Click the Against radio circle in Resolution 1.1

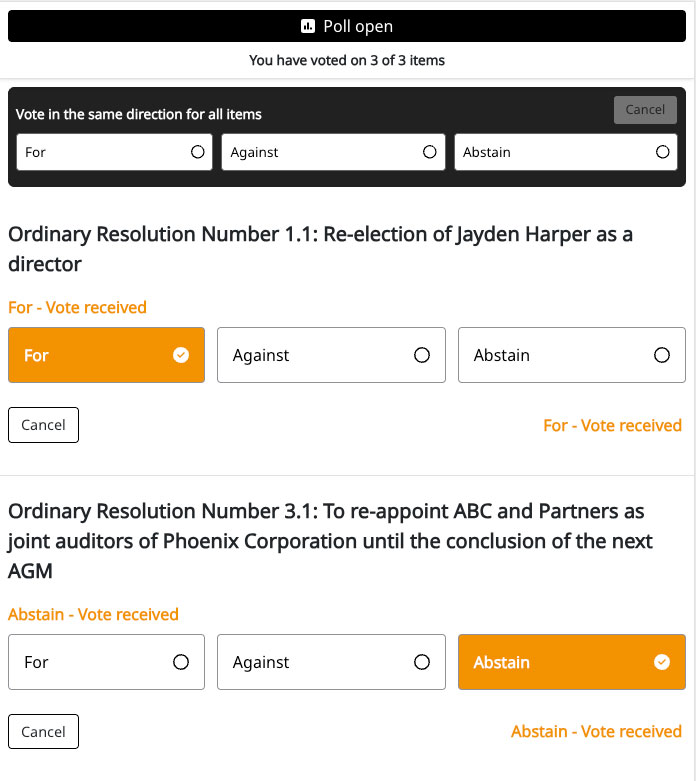click(x=422, y=355)
